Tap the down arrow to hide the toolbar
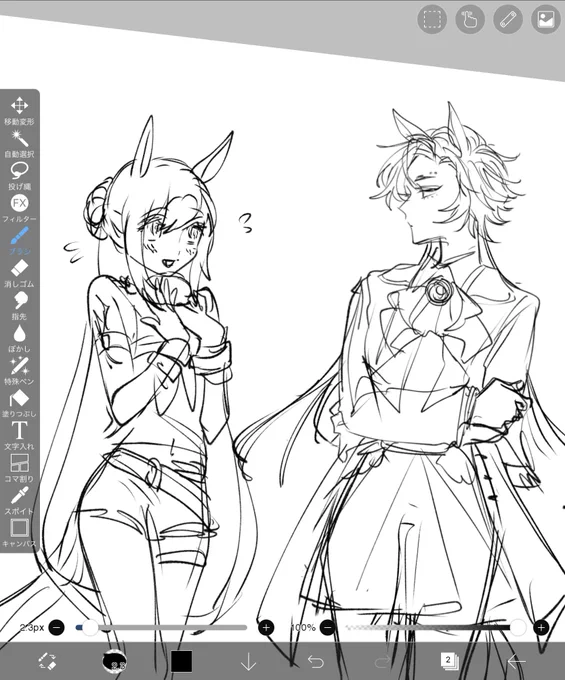 click(x=248, y=662)
